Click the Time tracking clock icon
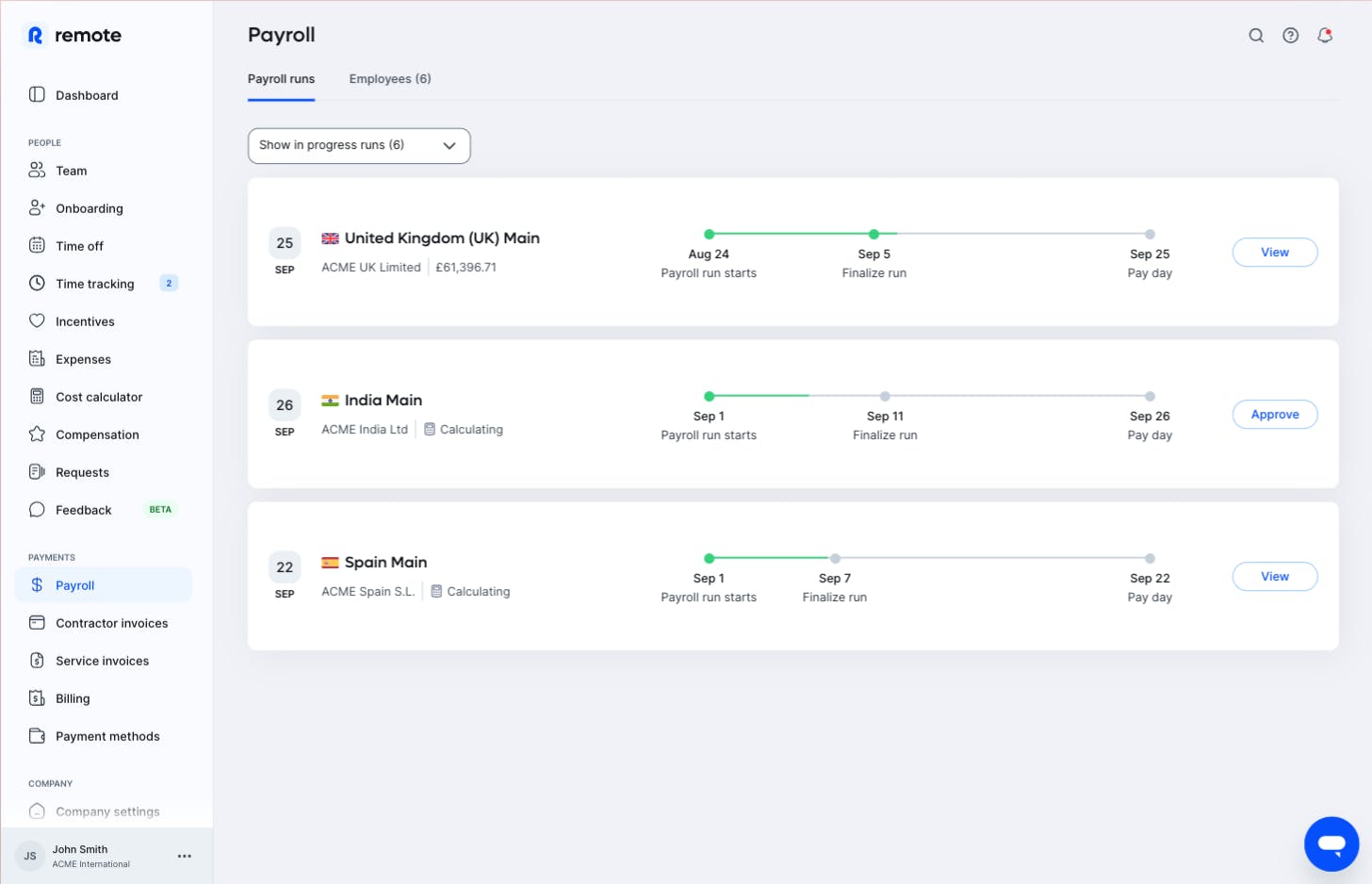 [x=37, y=284]
